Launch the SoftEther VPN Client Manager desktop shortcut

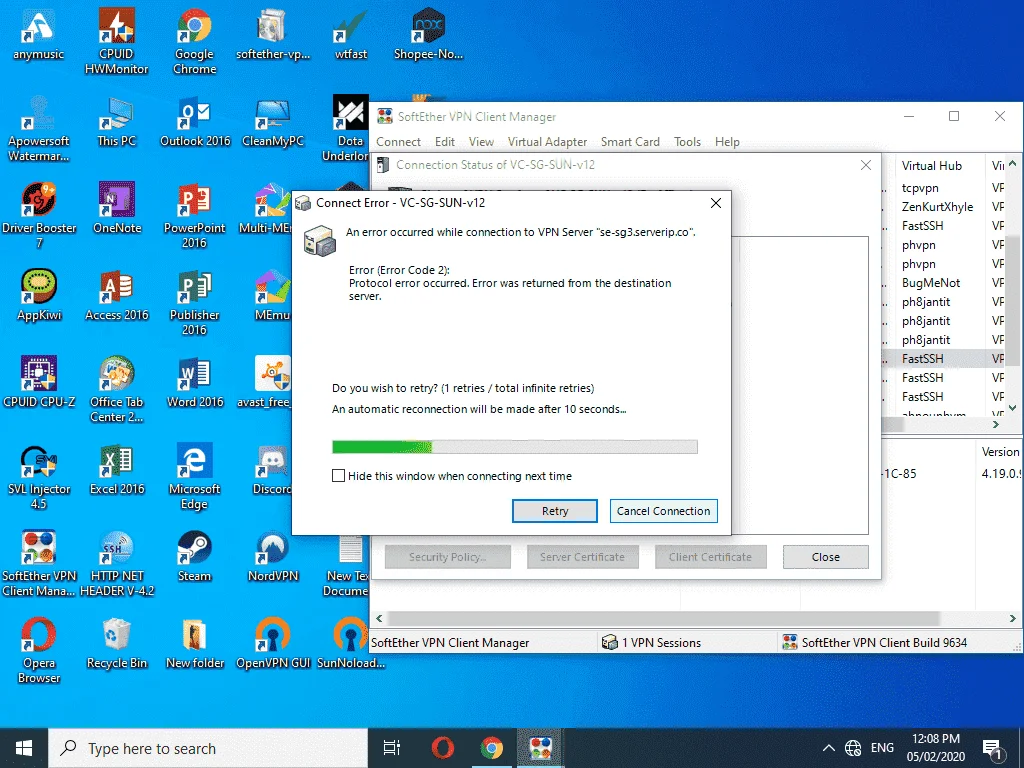click(x=39, y=563)
